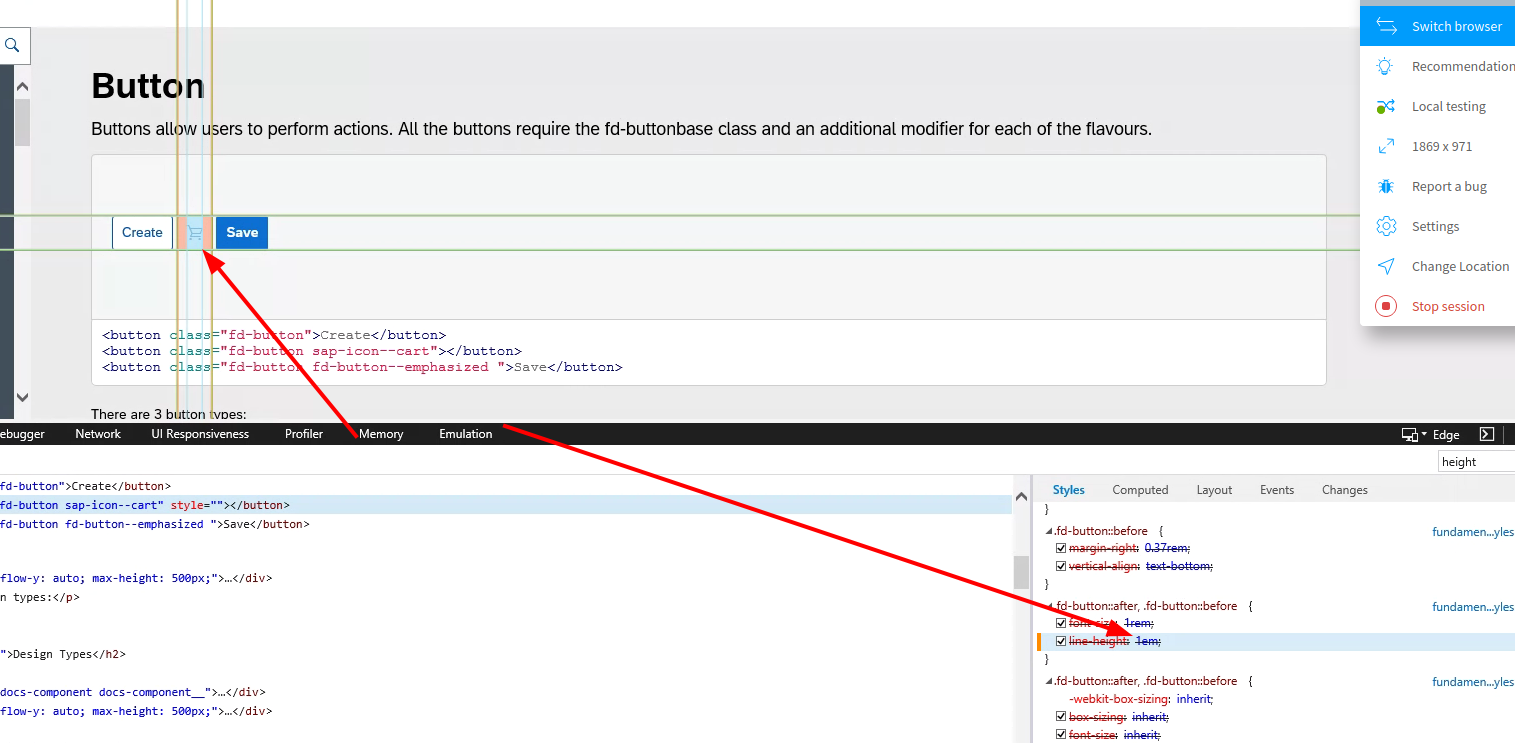The image size is (1515, 743).
Task: Open Settings using the gear icon
Action: pos(1386,226)
